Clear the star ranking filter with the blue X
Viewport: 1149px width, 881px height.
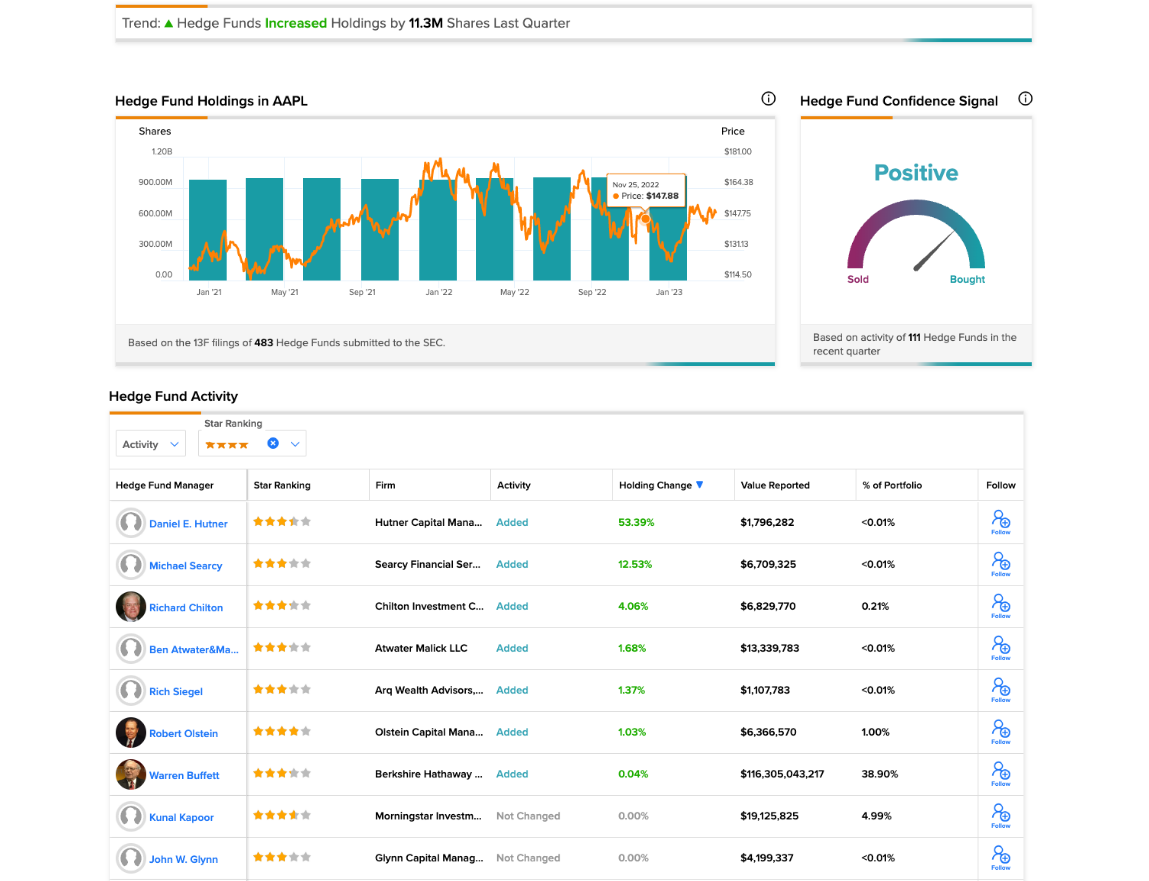[273, 443]
